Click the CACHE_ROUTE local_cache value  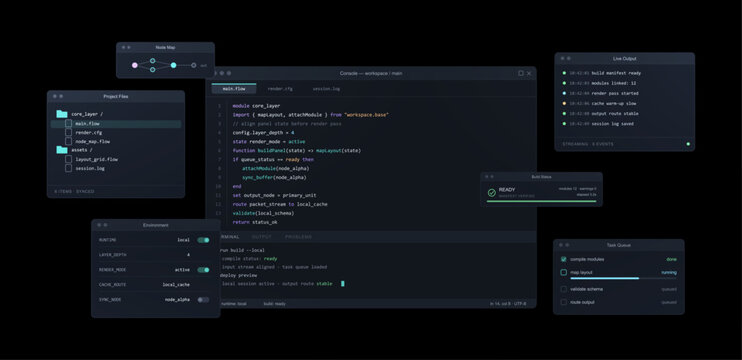click(176, 285)
